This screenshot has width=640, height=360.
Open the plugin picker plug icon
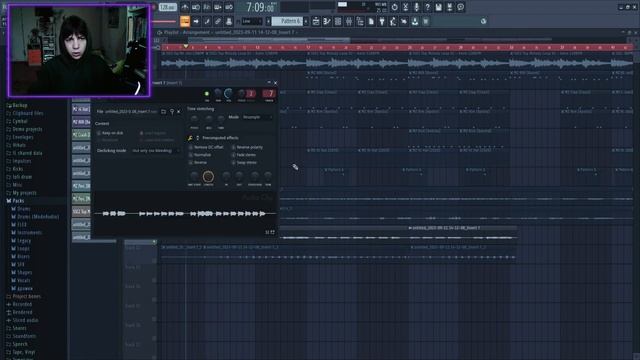(382, 21)
